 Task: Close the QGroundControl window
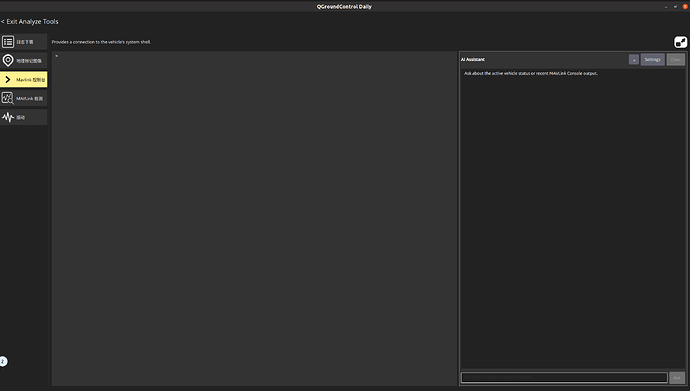(685, 7)
